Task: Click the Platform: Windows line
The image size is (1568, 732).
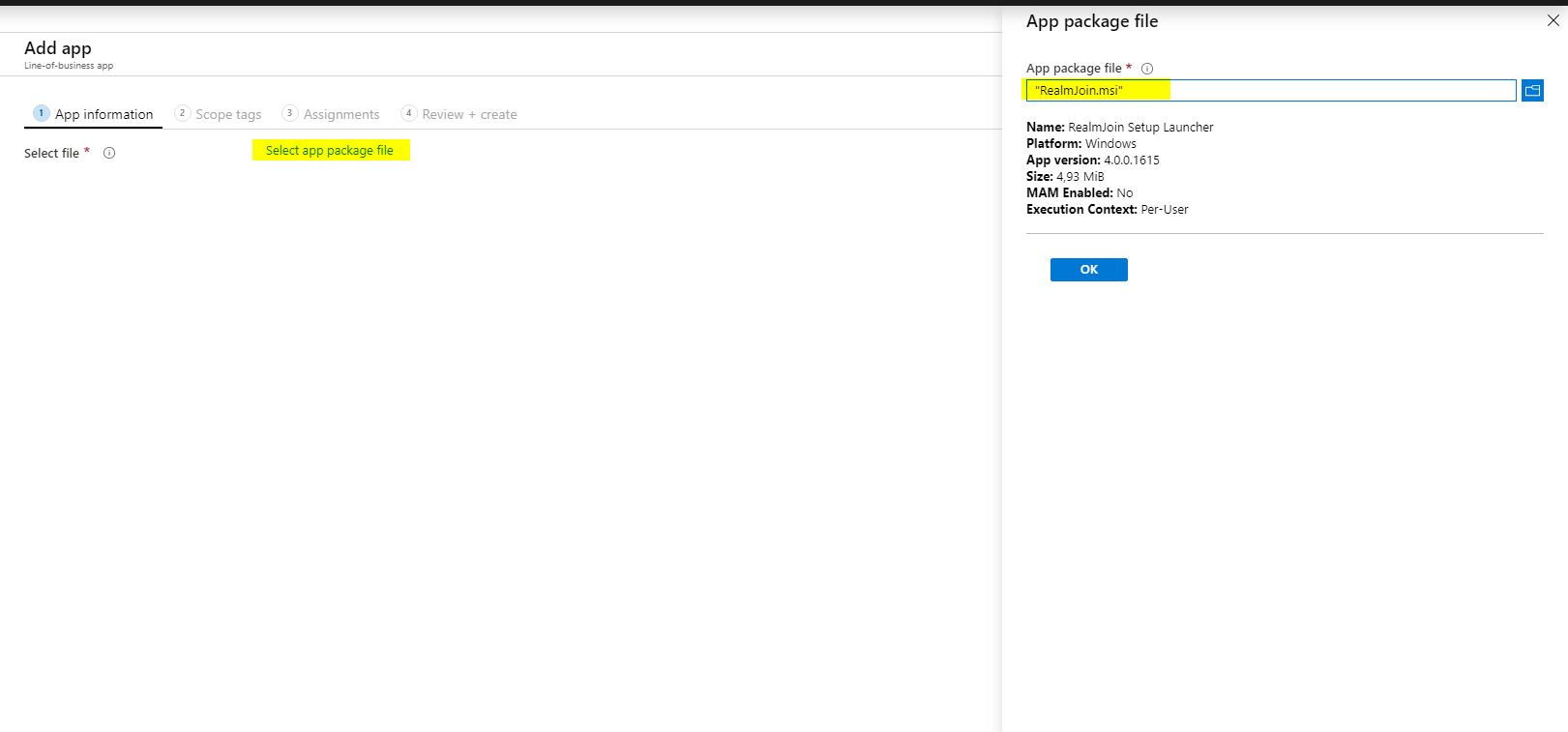Action: coord(1081,144)
